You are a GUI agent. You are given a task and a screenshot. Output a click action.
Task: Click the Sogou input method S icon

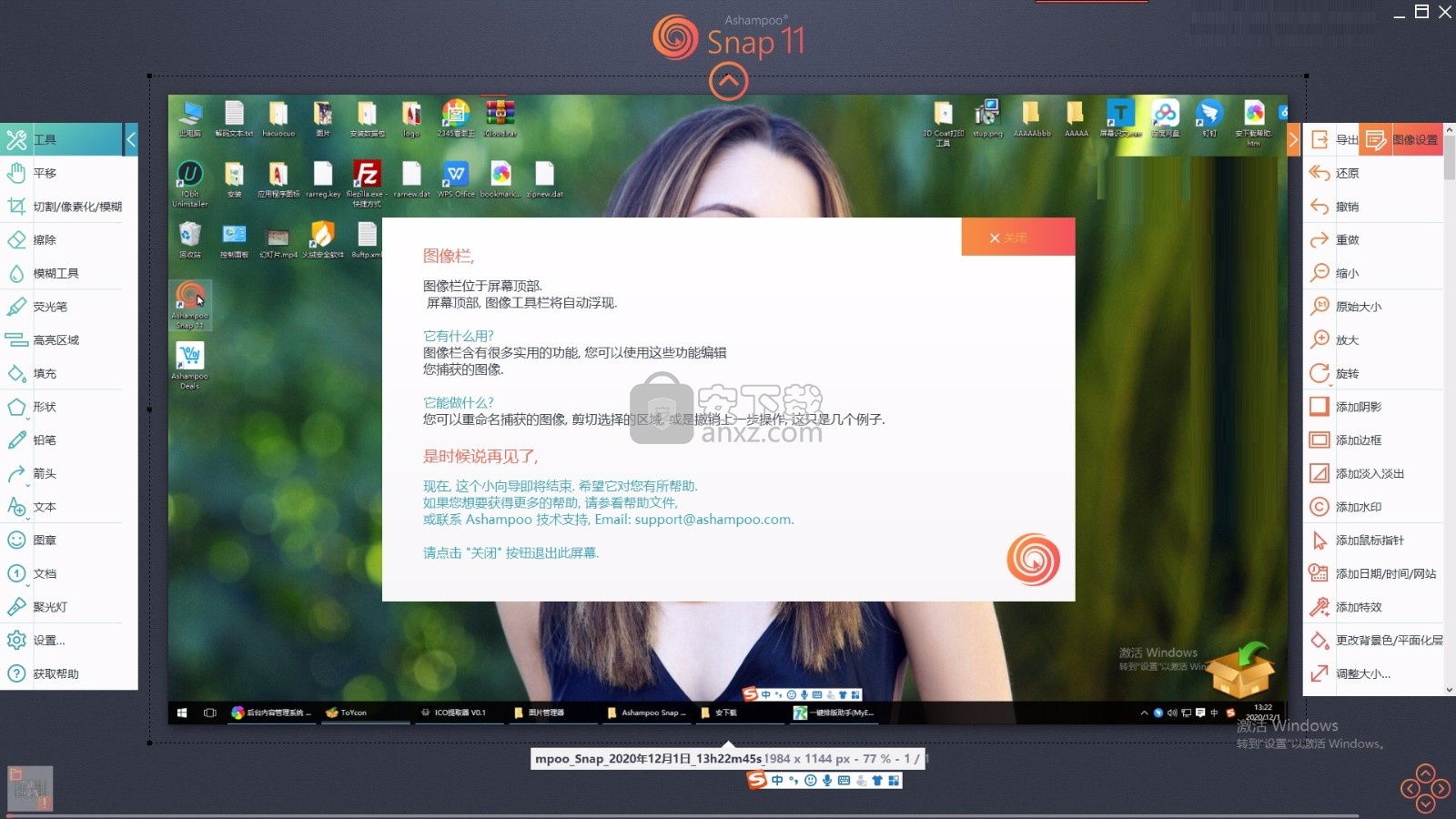(x=757, y=780)
